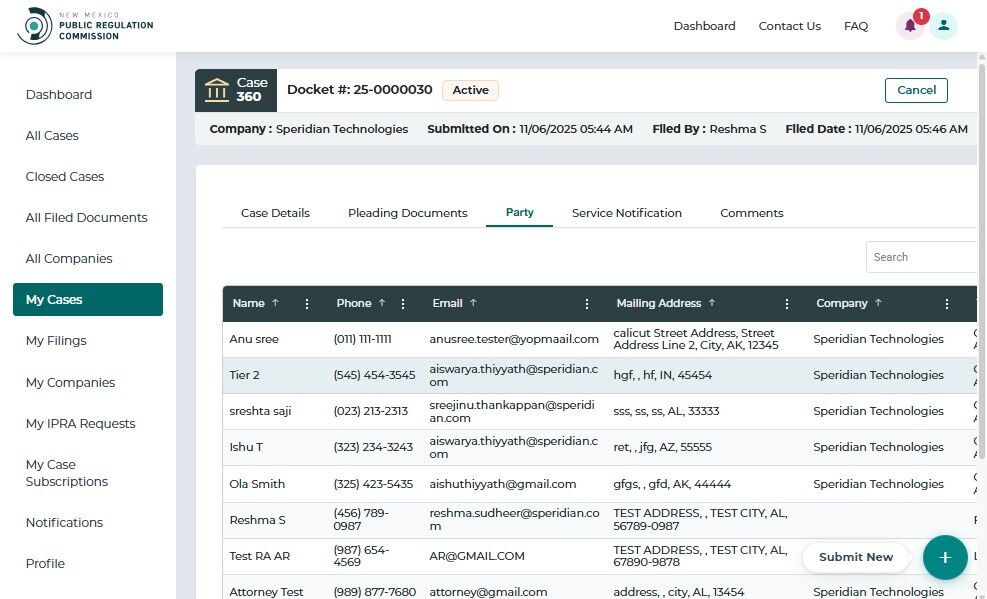Select the Ishu T name cell
This screenshot has width=987, height=599.
(246, 447)
